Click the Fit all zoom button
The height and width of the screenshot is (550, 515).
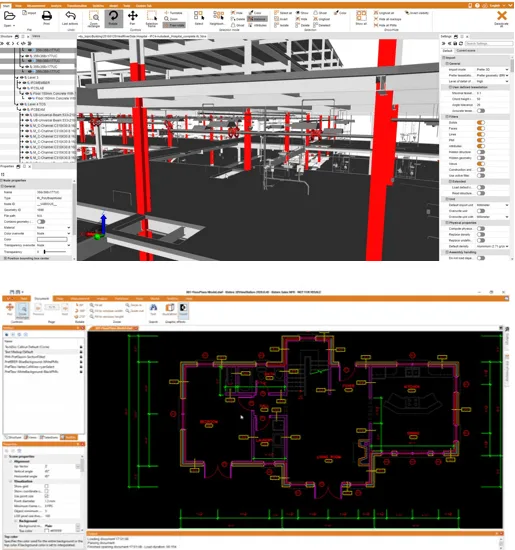(96, 305)
